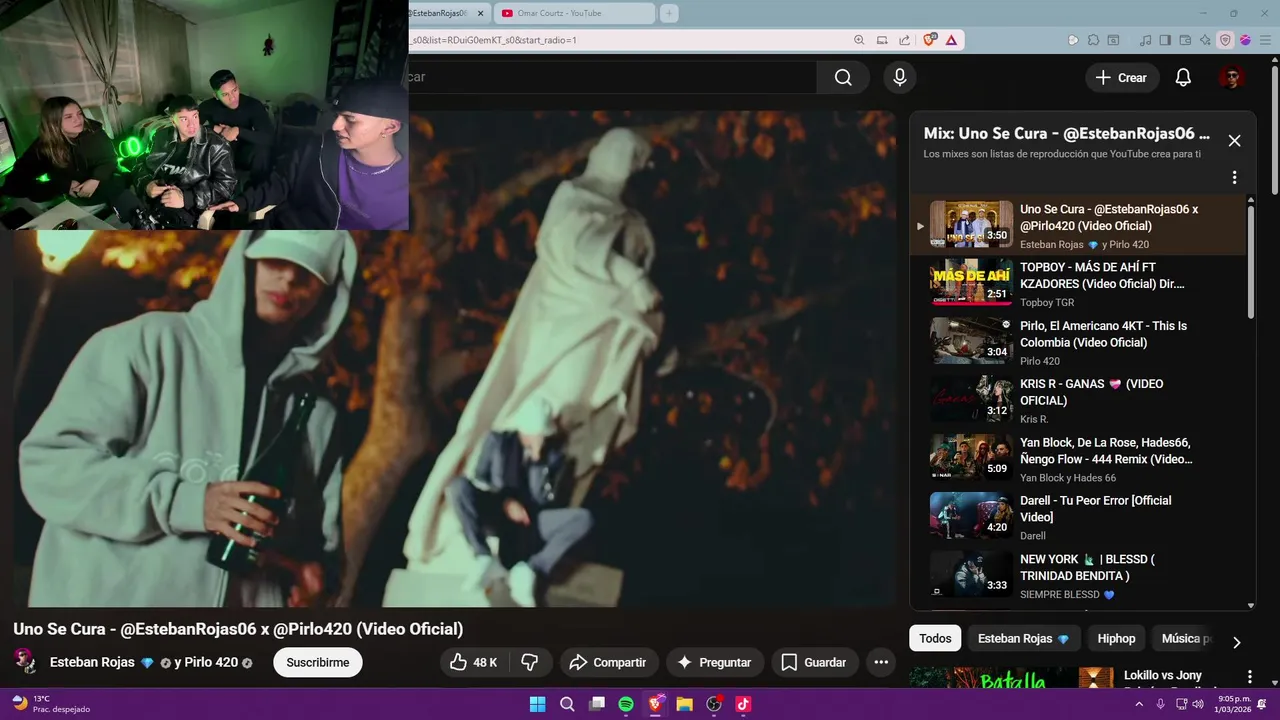Image resolution: width=1280 pixels, height=720 pixels.
Task: Click the share page icon in address bar
Action: pos(904,40)
